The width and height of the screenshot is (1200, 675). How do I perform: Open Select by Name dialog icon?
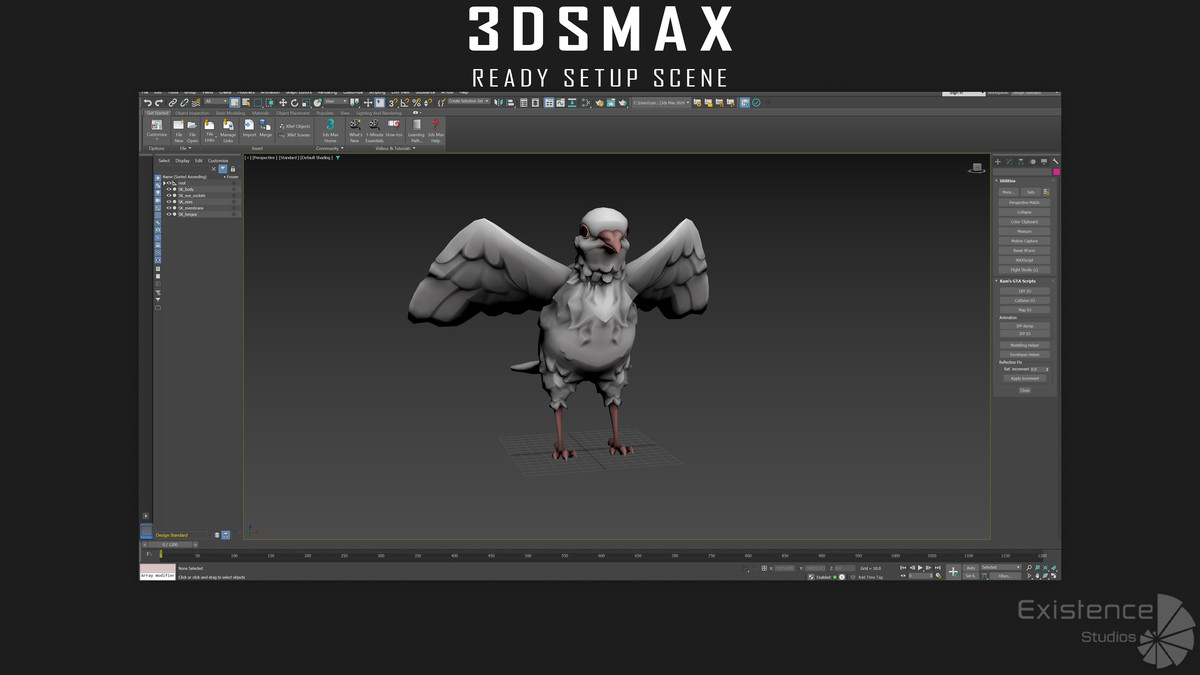coord(244,103)
